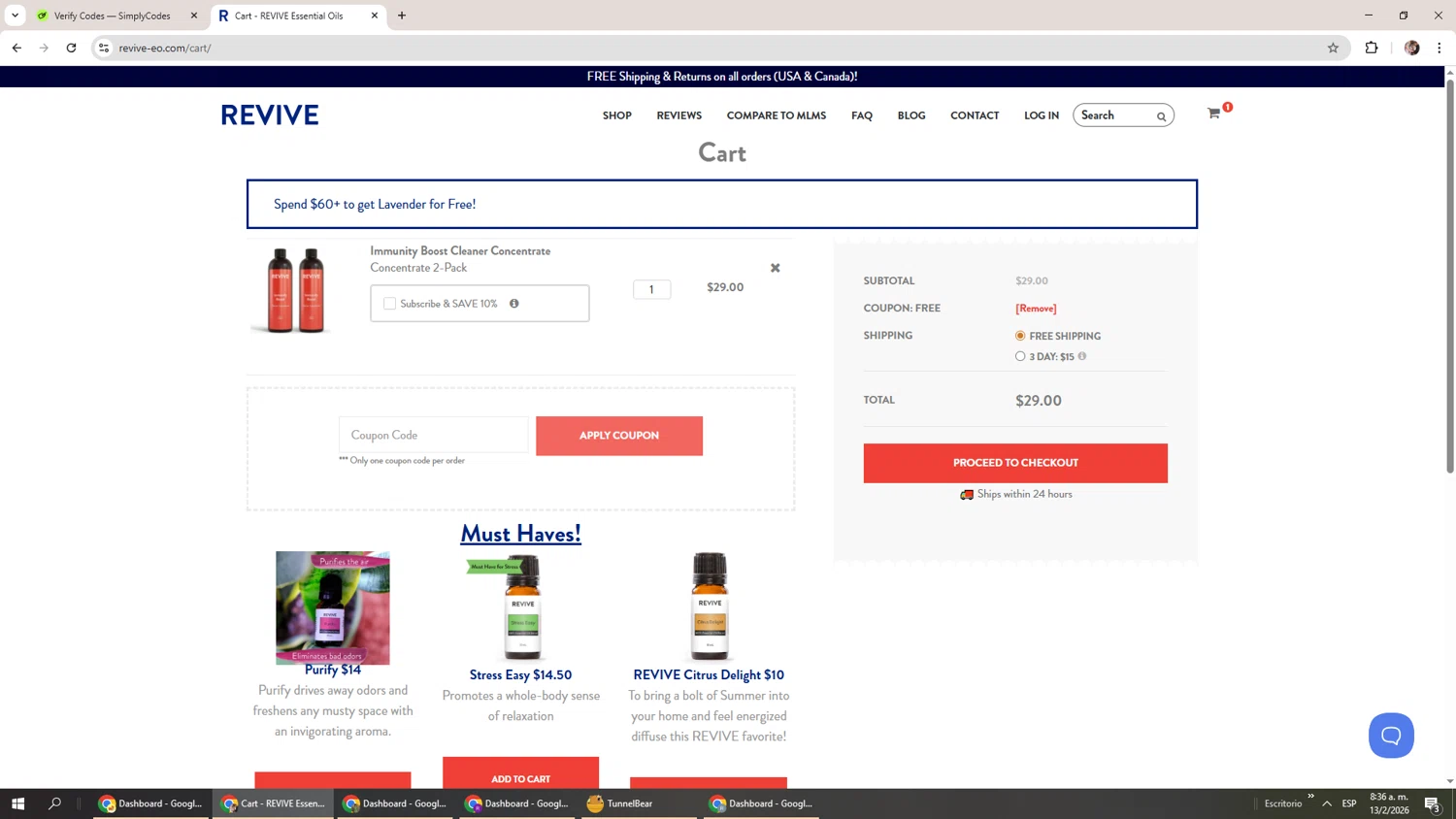The height and width of the screenshot is (819, 1456).
Task: Visit the BLOG page
Action: [x=911, y=115]
